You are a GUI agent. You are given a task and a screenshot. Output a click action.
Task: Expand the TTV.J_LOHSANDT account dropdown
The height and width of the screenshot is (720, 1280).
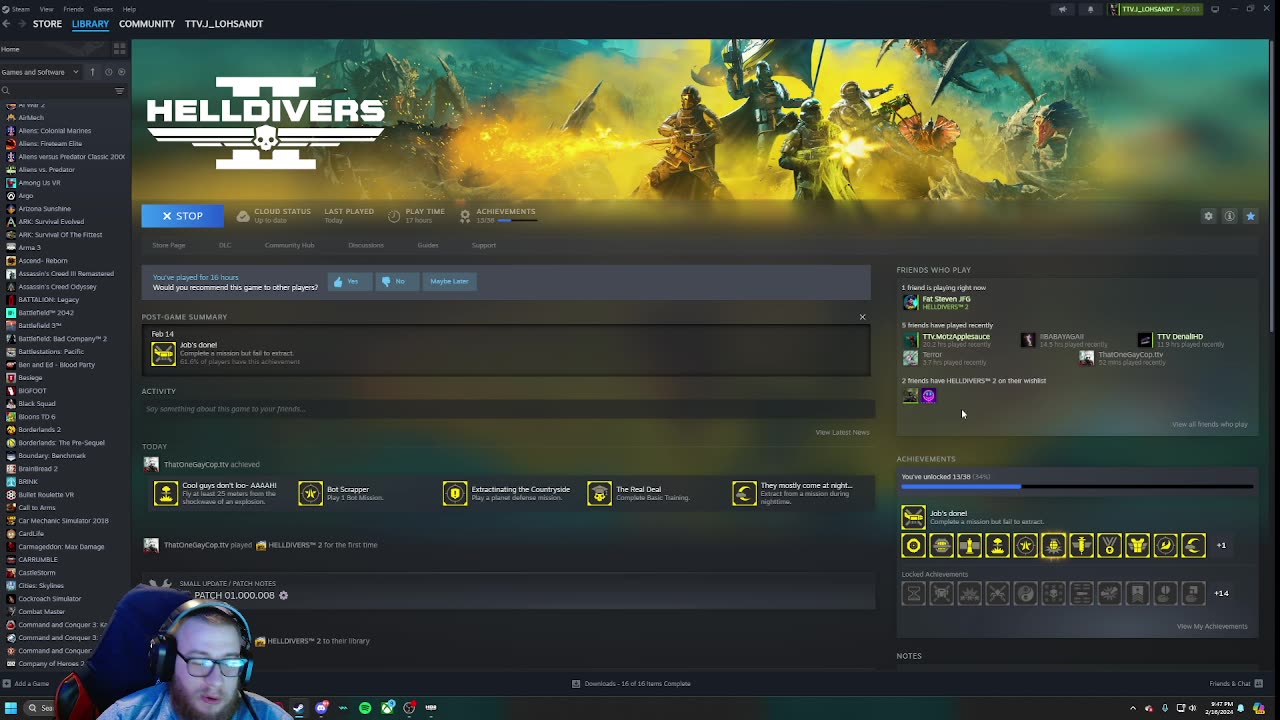pyautogui.click(x=1155, y=9)
